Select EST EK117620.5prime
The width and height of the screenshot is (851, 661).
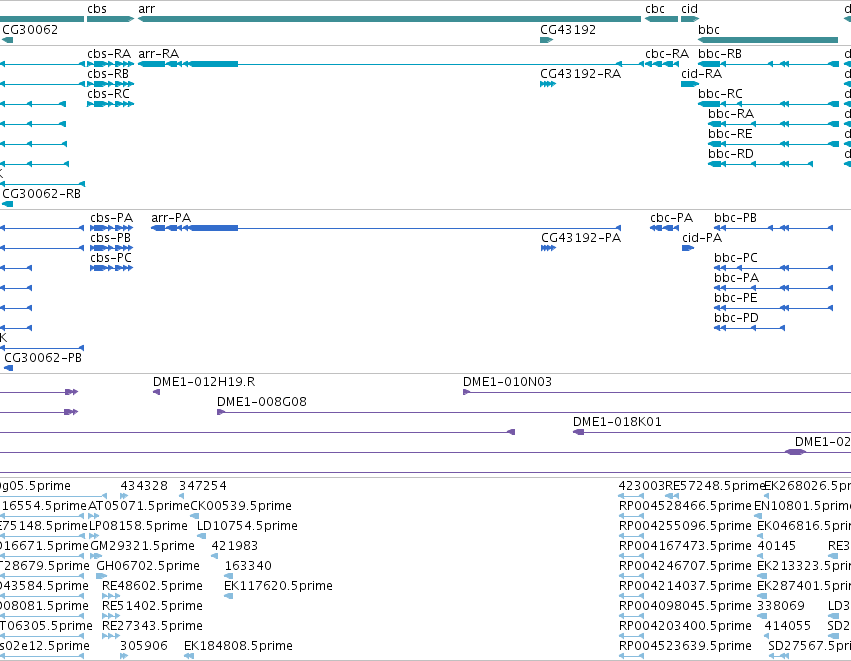(x=228, y=596)
